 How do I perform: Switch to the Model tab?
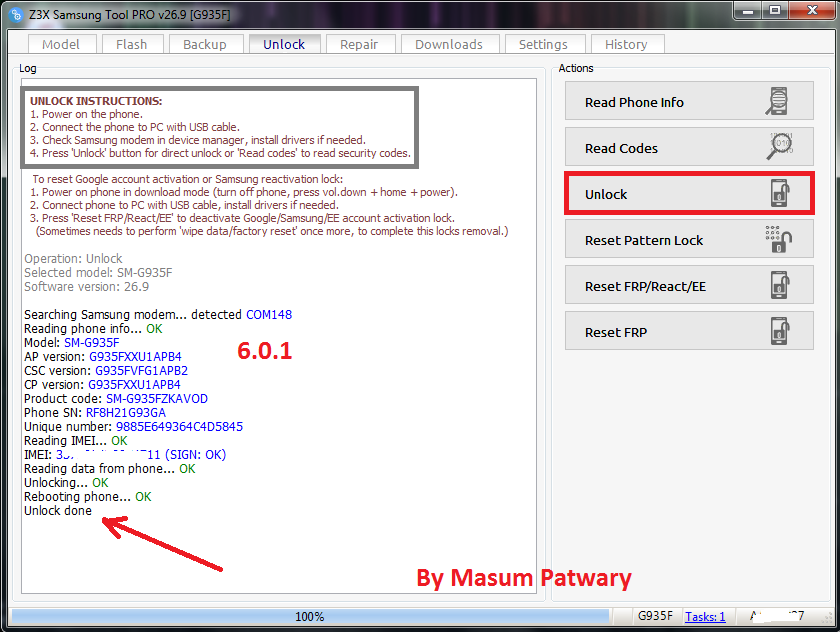[x=61, y=44]
